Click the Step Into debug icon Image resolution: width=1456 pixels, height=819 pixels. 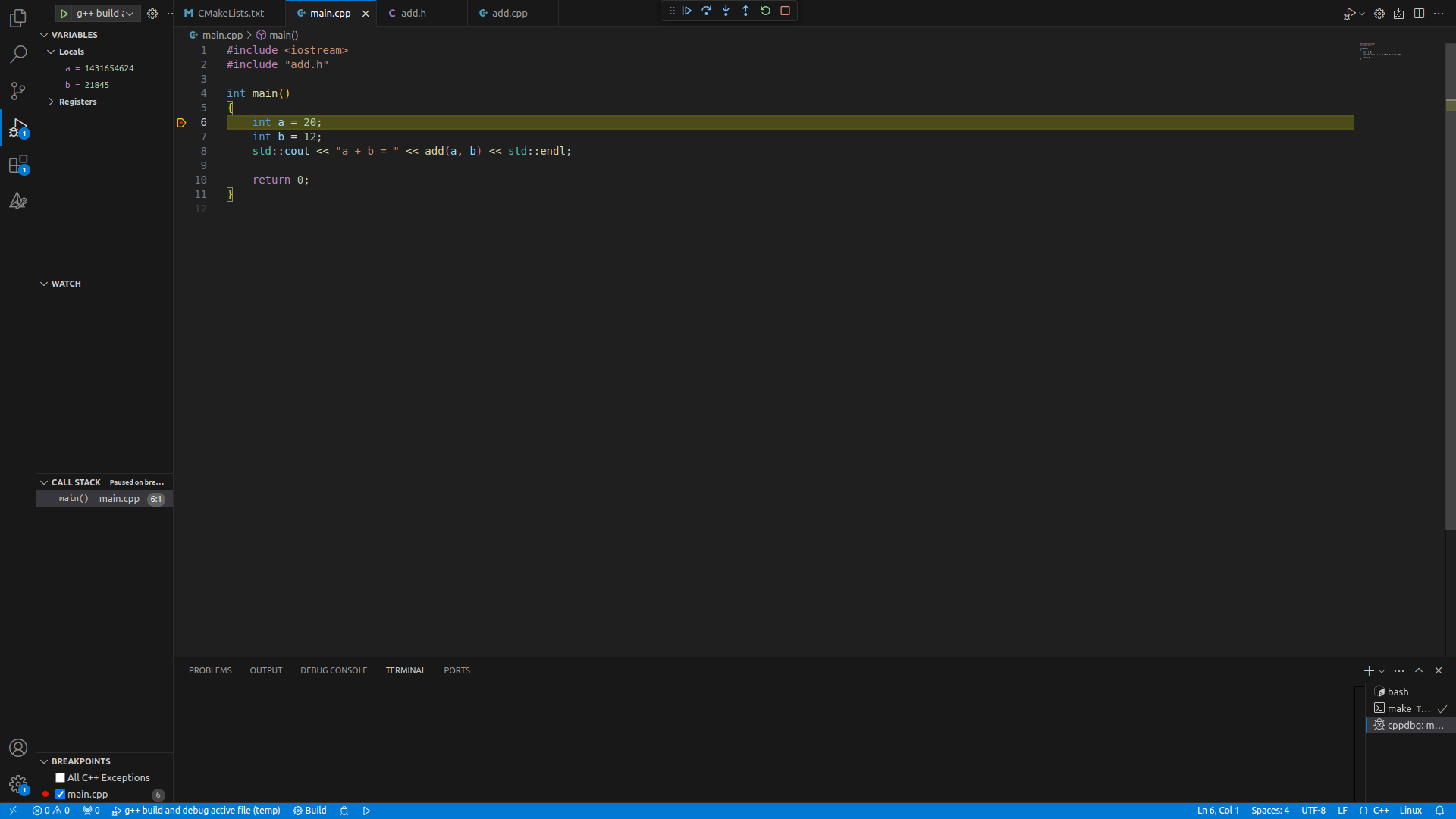coord(726,11)
